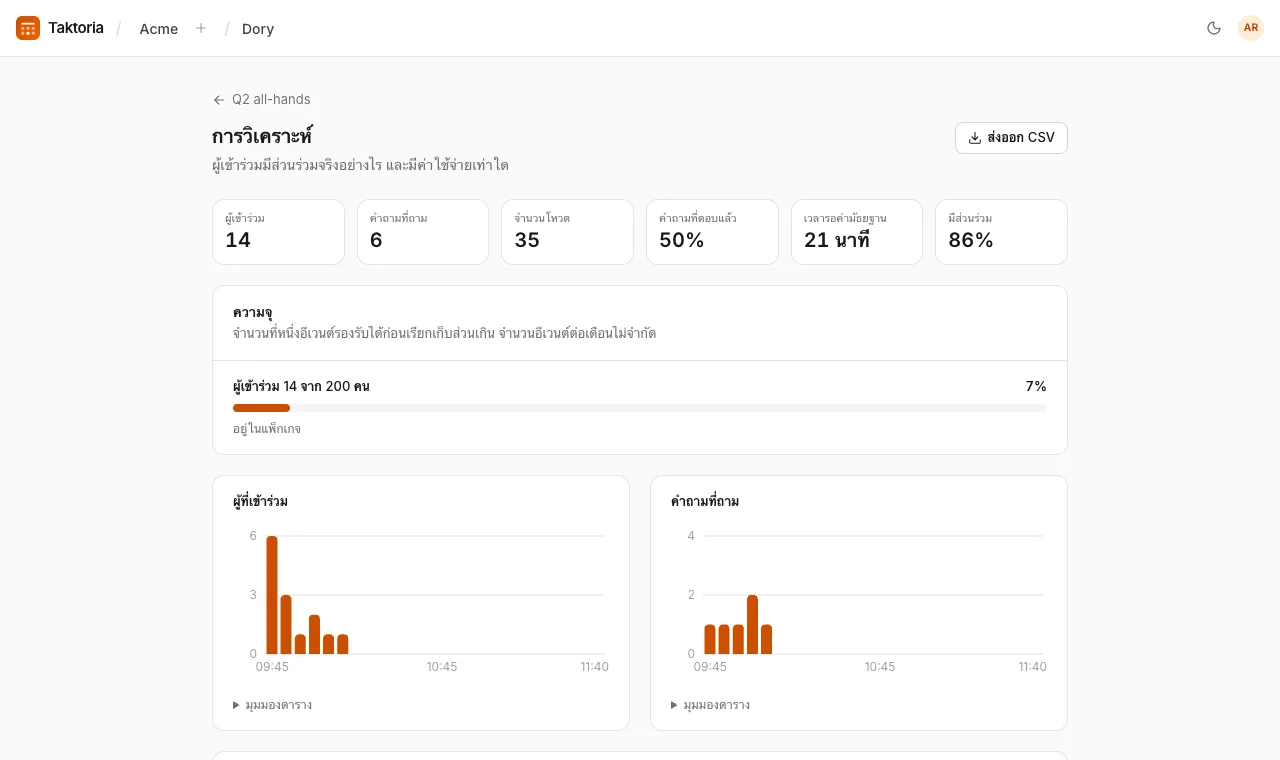Select the คำถามที่ตอบแล้ว 50% stat card
This screenshot has width=1280, height=760.
pos(712,232)
